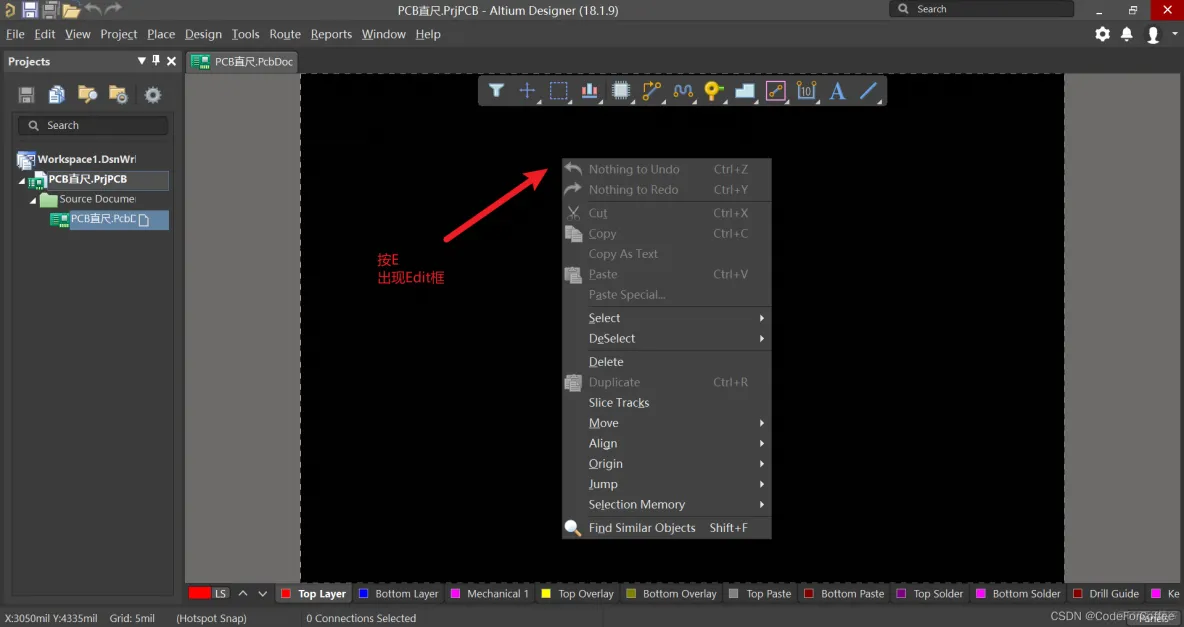Open the Projects panel gear settings

[153, 94]
